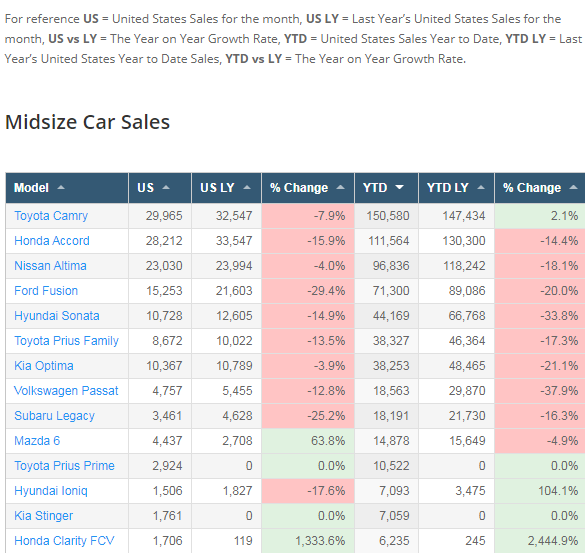Select Hyundai Ioniq change -17.6%
Viewport: 585px width, 553px height.
tap(326, 491)
